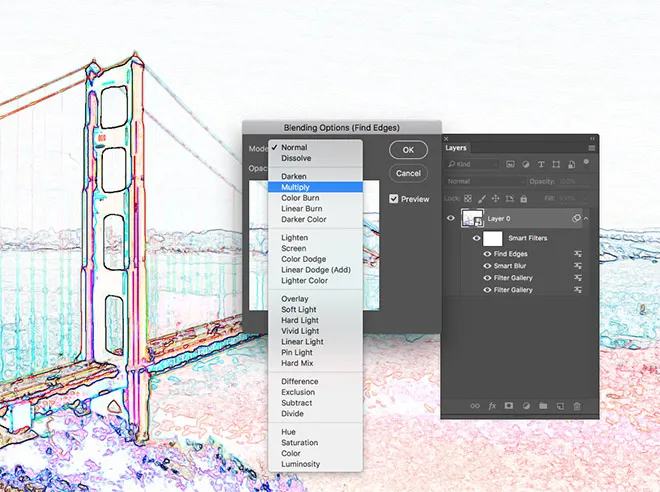Add a layer mask from the bottom bar
660x492 pixels.
[509, 406]
